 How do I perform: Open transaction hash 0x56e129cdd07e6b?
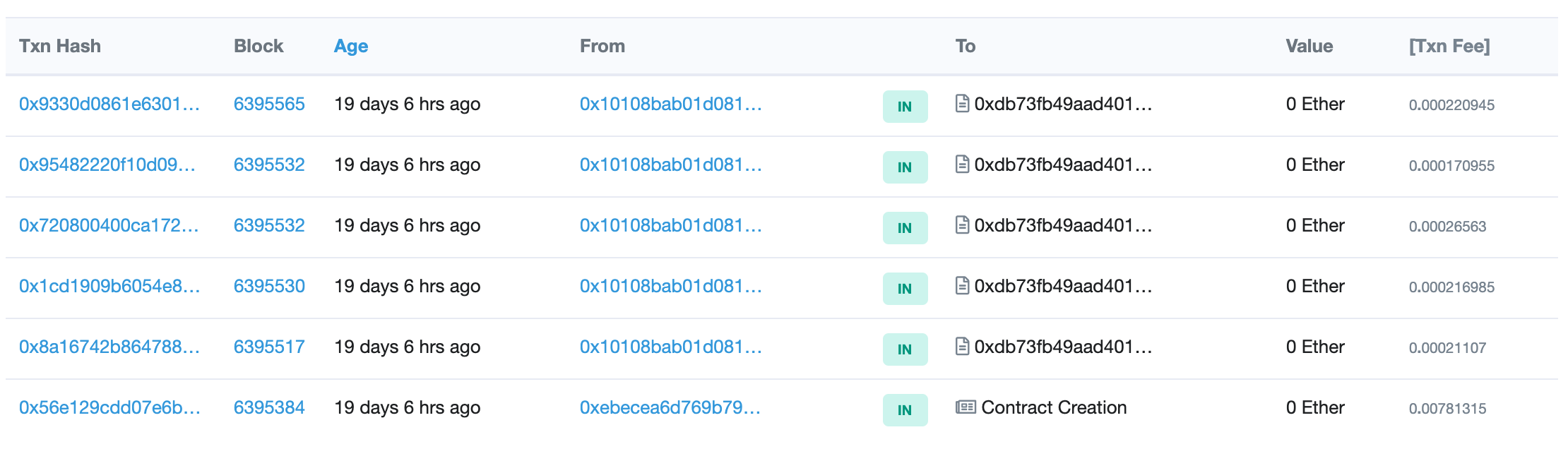tap(109, 408)
